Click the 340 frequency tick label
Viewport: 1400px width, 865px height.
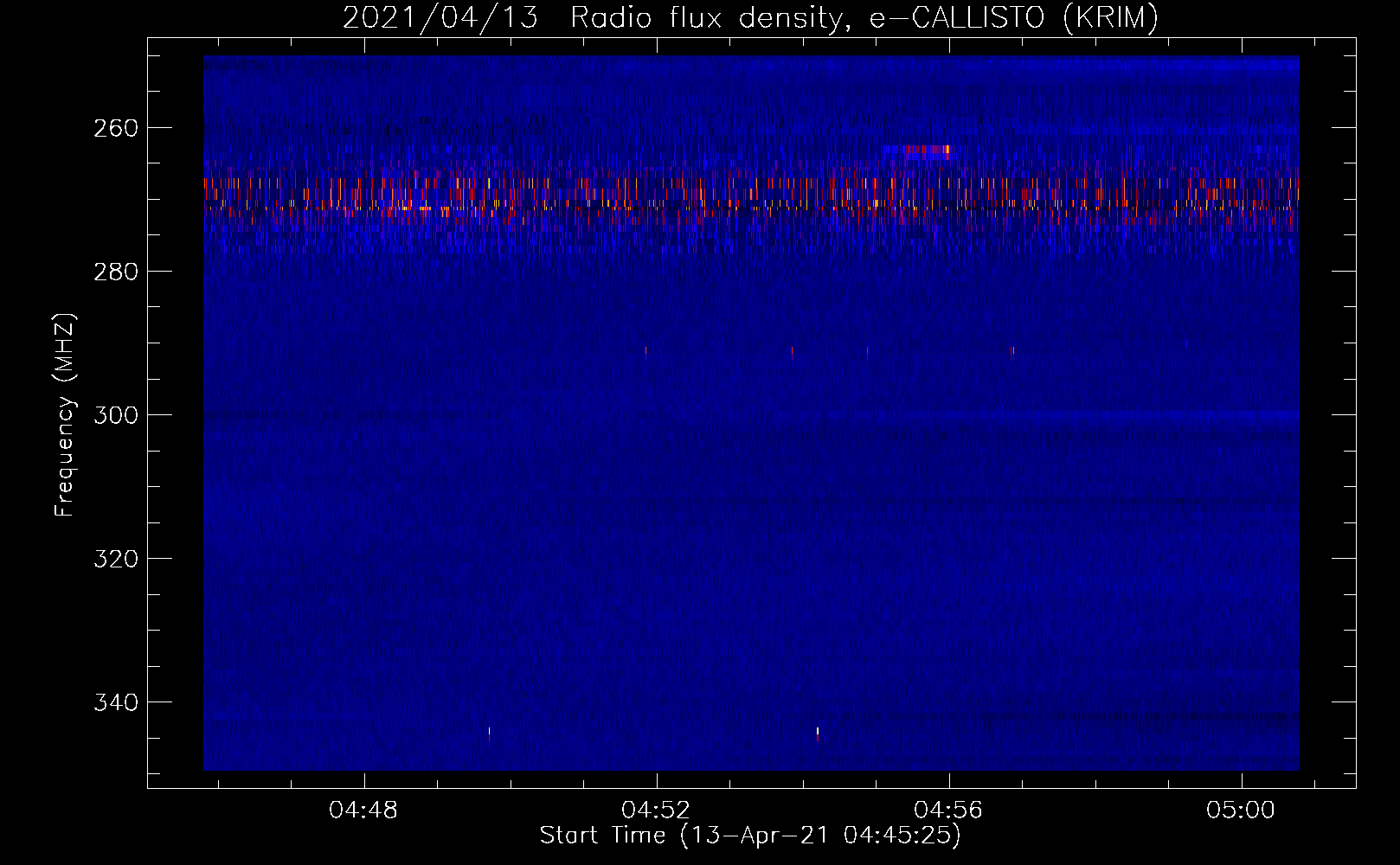coord(115,702)
